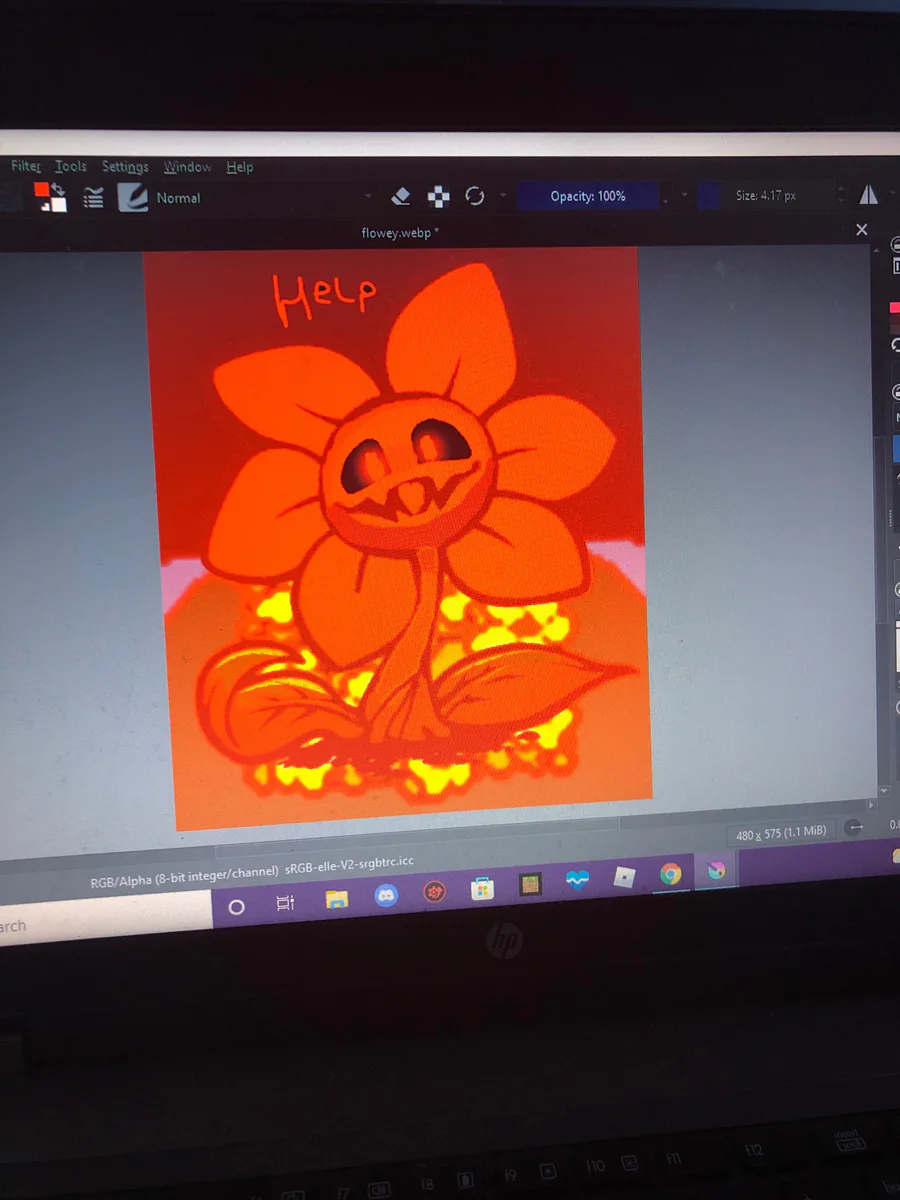Toggle eraser mode
Screen dimensions: 900x1200
coord(401,197)
